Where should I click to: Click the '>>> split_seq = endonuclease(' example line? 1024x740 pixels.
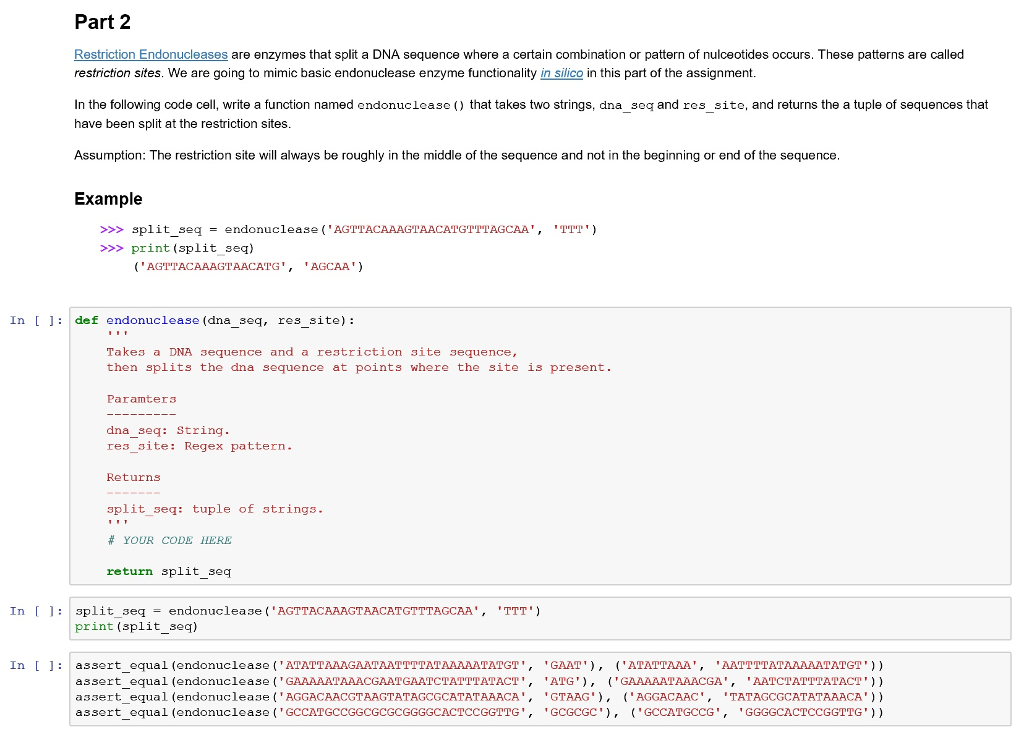pos(348,229)
